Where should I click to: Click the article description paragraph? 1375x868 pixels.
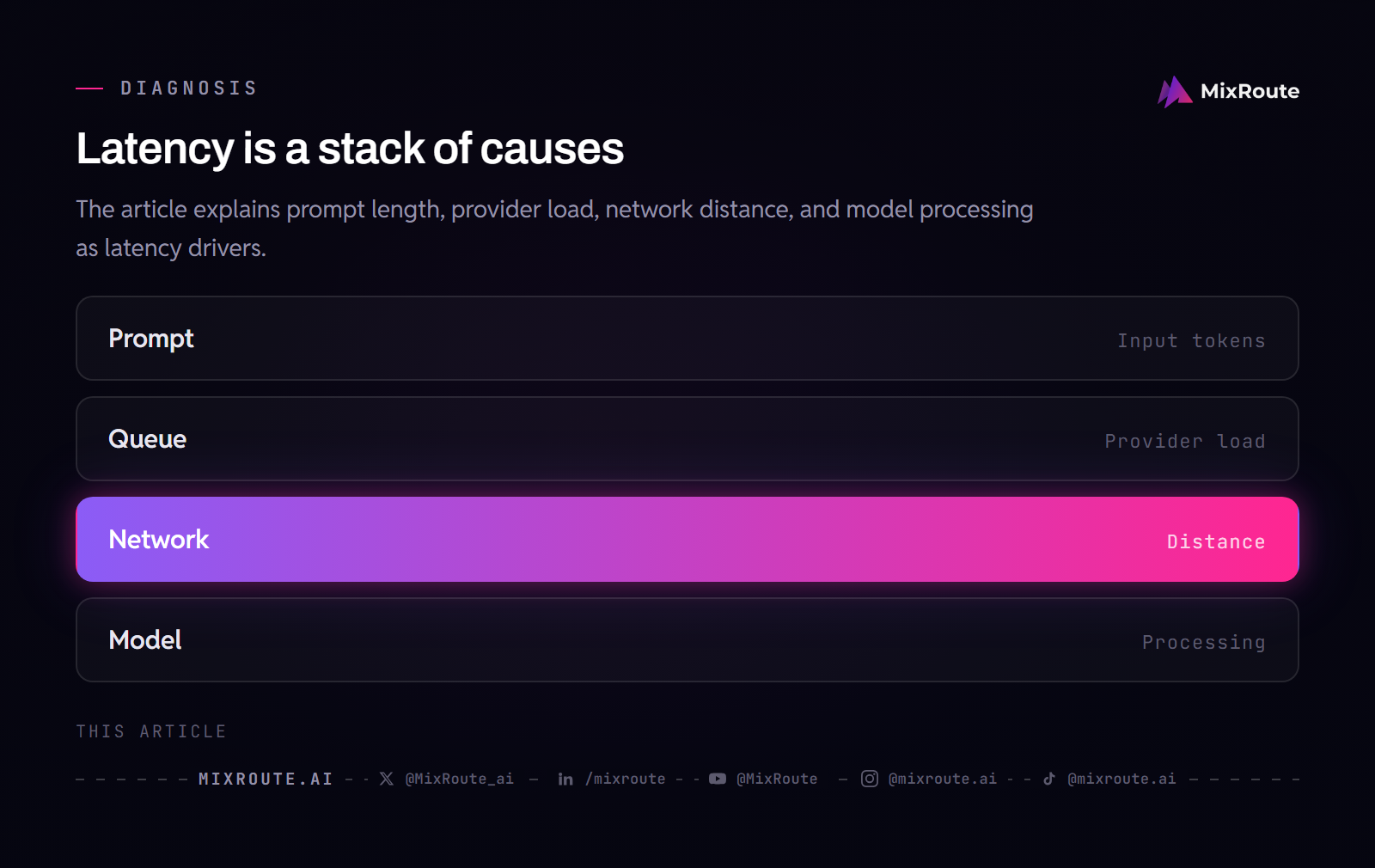(x=554, y=229)
